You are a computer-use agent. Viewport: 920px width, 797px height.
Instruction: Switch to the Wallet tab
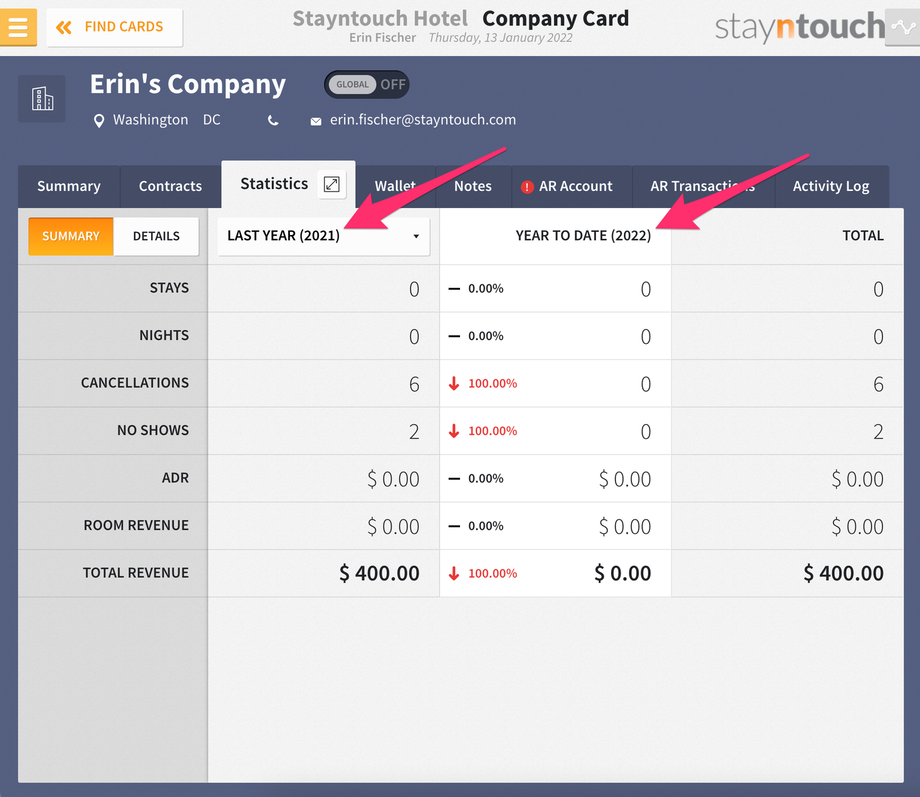[395, 187]
